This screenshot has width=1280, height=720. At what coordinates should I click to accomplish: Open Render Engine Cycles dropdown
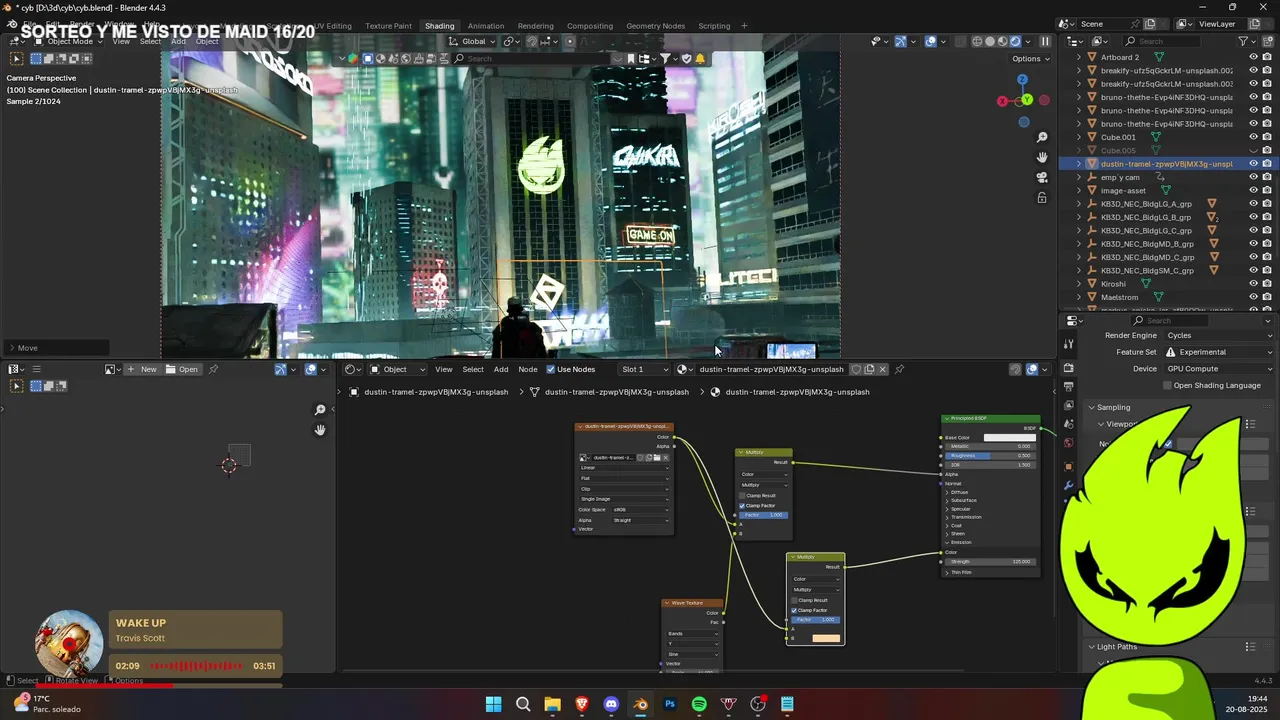pyautogui.click(x=1219, y=336)
